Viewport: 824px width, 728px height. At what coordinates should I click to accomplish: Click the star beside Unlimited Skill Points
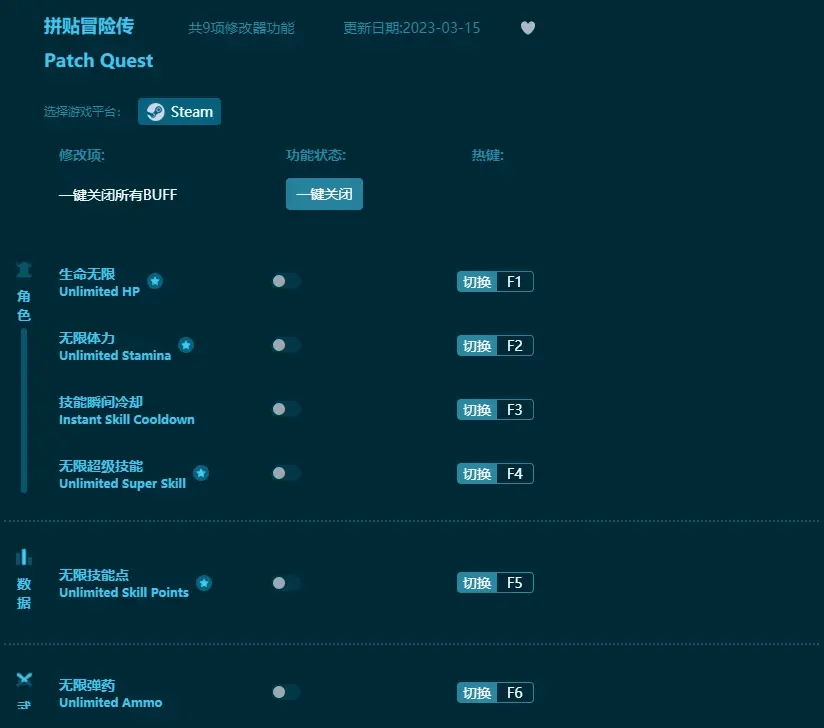pos(203,583)
